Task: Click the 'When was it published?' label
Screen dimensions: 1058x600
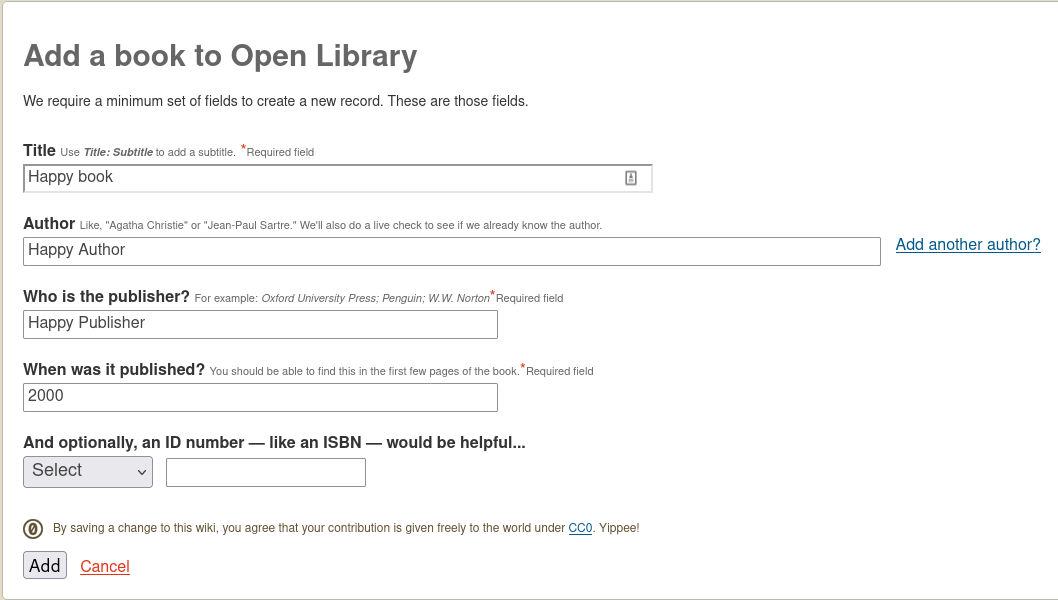Action: [113, 369]
